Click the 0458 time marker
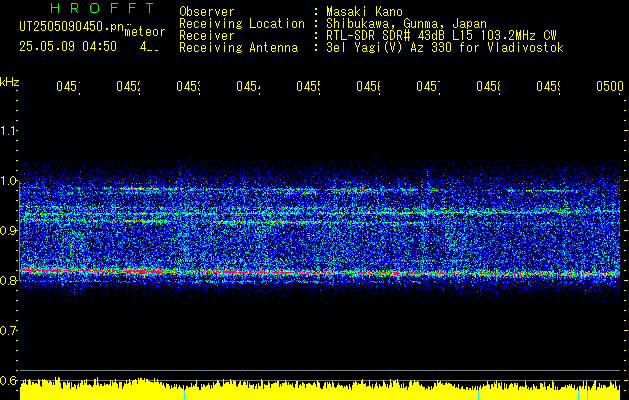This screenshot has width=629, height=400. [x=488, y=86]
